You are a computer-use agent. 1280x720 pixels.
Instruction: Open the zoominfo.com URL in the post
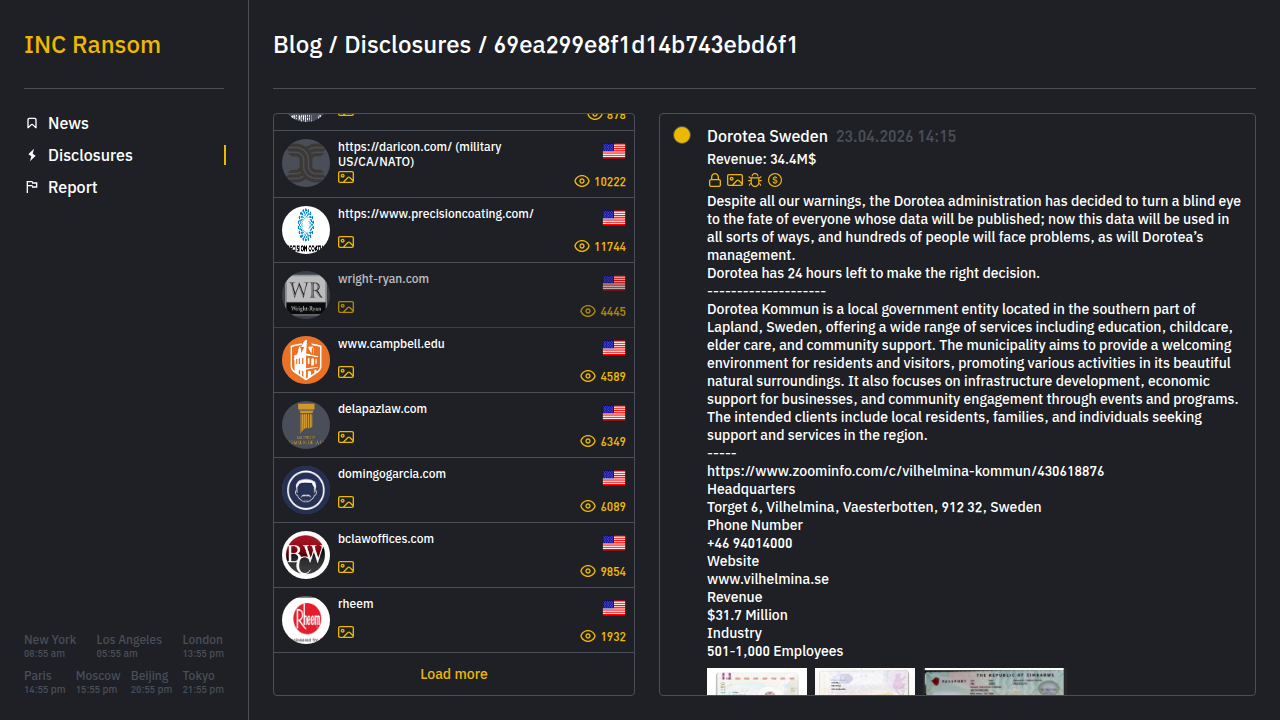pyautogui.click(x=905, y=471)
